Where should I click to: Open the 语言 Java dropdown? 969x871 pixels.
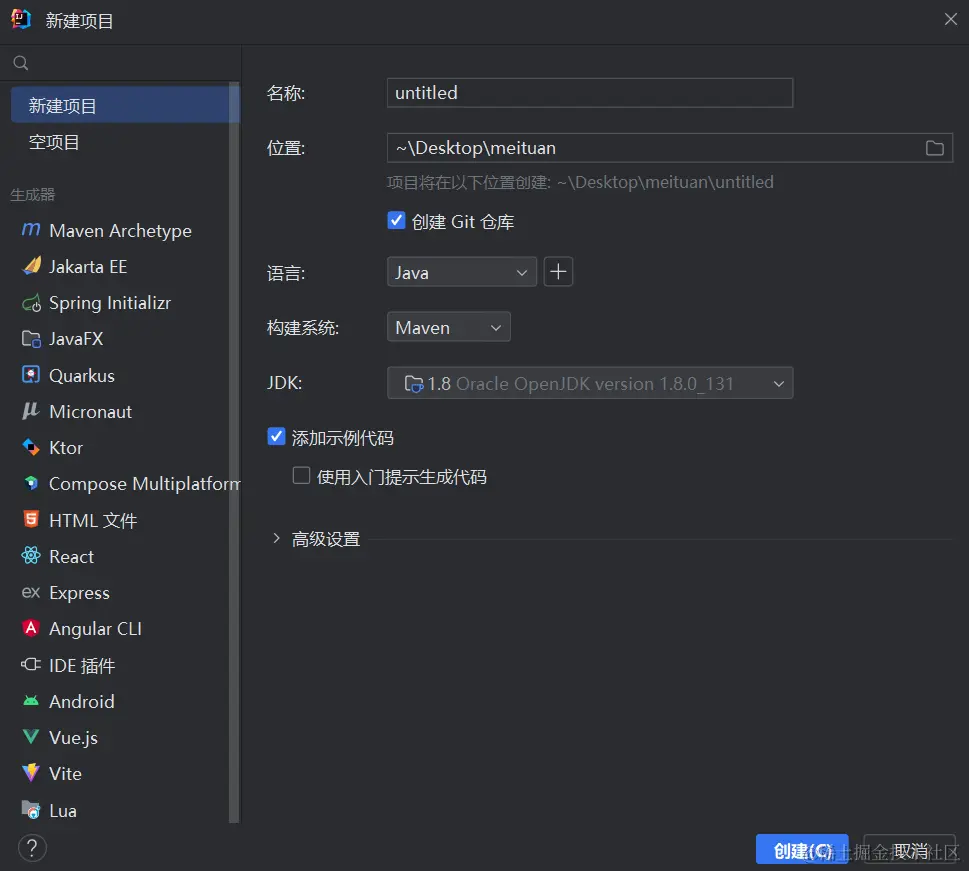tap(462, 272)
